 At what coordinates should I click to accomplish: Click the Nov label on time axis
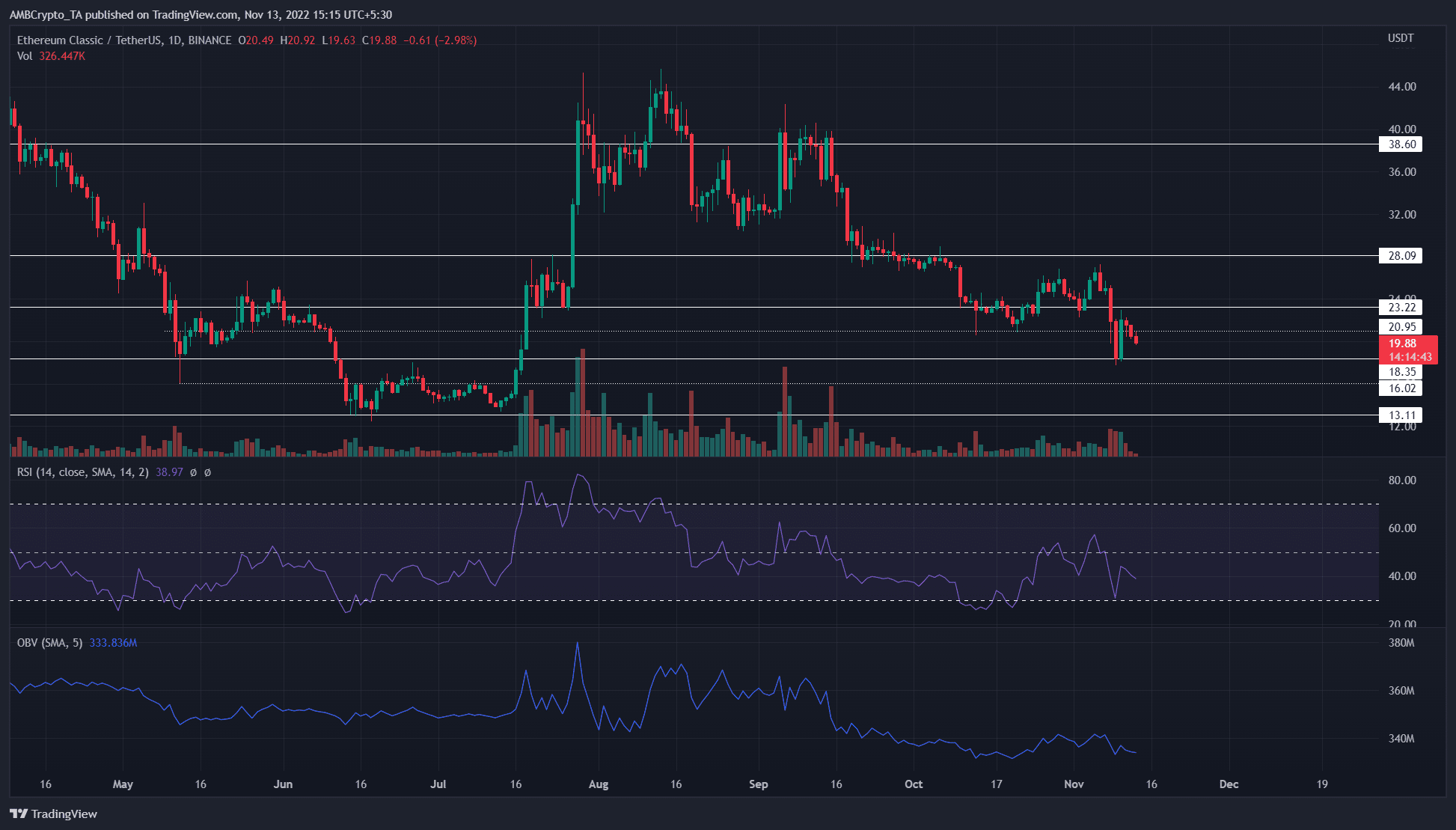click(x=1074, y=784)
